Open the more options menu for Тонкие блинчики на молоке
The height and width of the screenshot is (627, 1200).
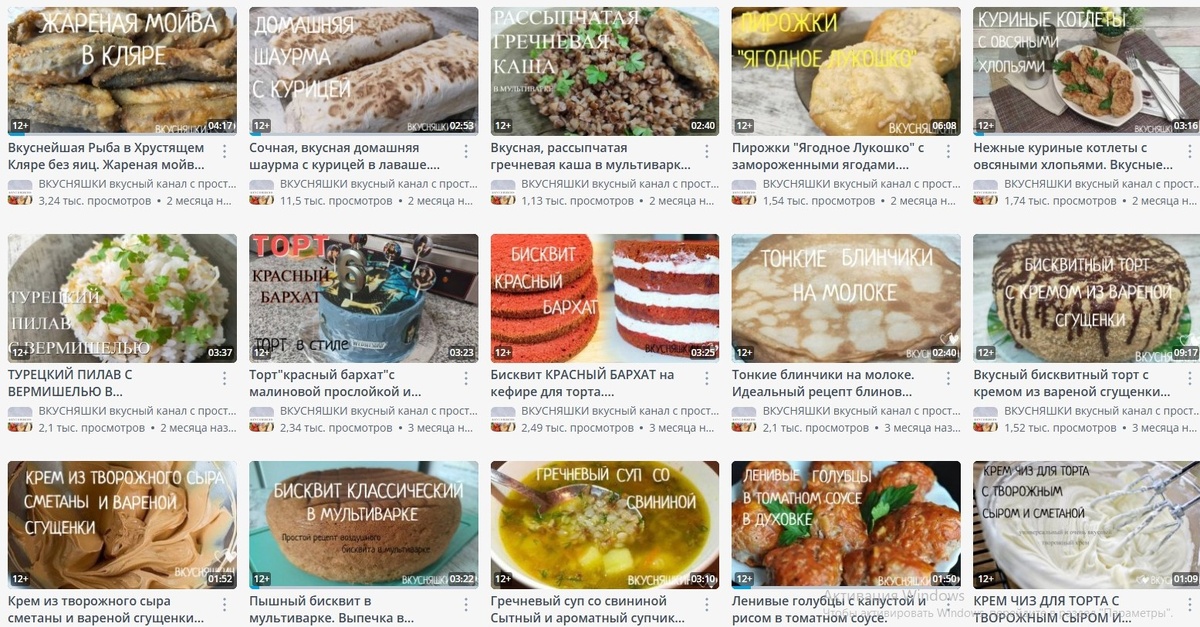(949, 377)
